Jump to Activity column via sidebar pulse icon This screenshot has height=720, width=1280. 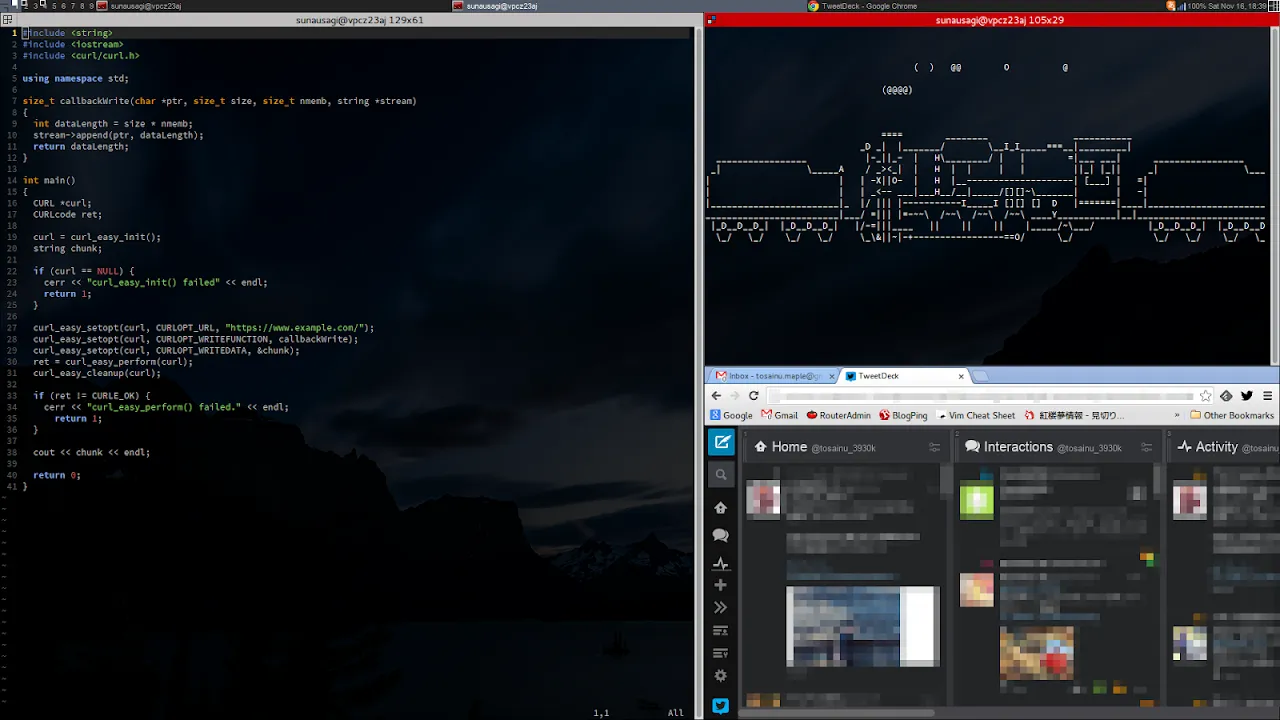721,563
